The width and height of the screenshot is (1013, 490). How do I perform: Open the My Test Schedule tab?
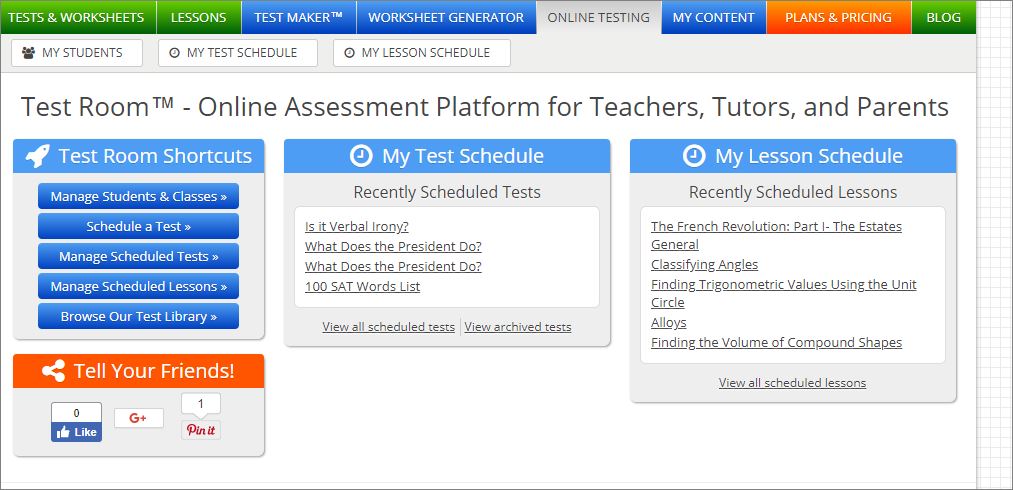[x=237, y=53]
